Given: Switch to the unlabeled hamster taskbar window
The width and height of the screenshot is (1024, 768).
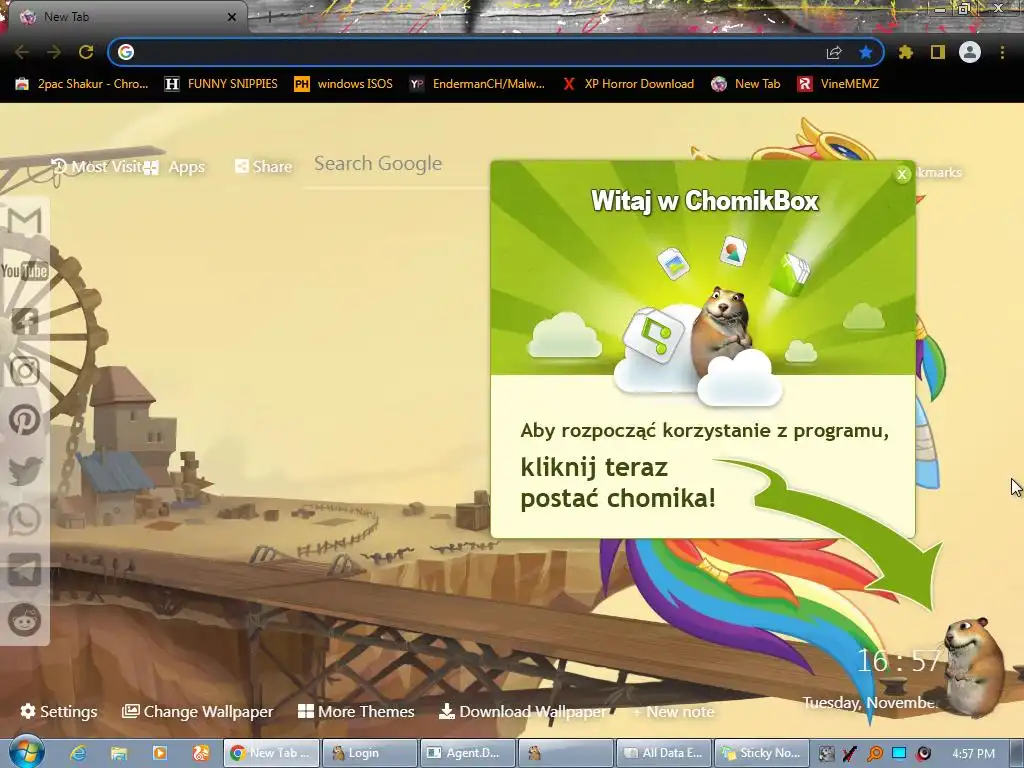Looking at the screenshot, I should 566,753.
